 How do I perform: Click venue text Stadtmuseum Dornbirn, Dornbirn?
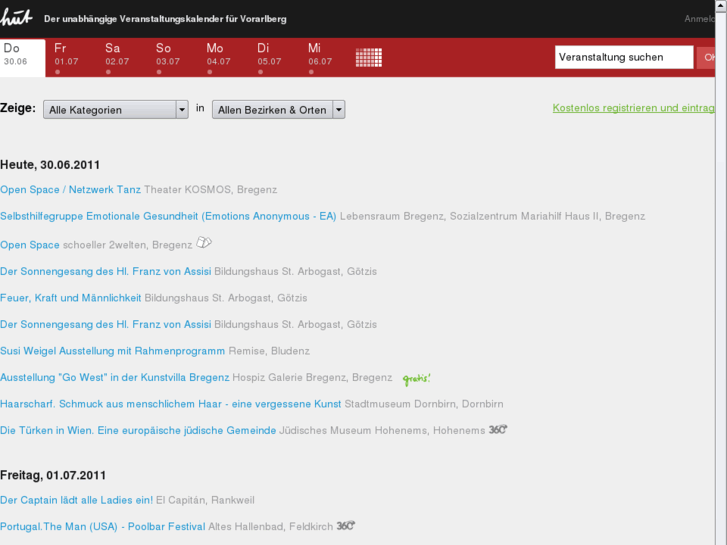[424, 404]
